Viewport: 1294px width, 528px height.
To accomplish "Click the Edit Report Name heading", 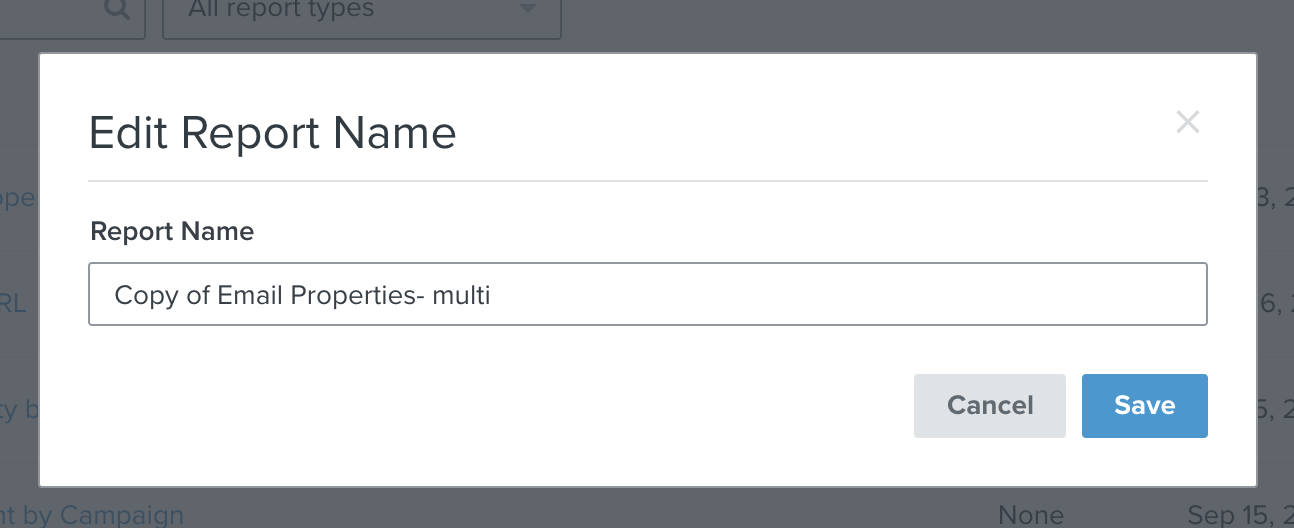I will pos(272,133).
